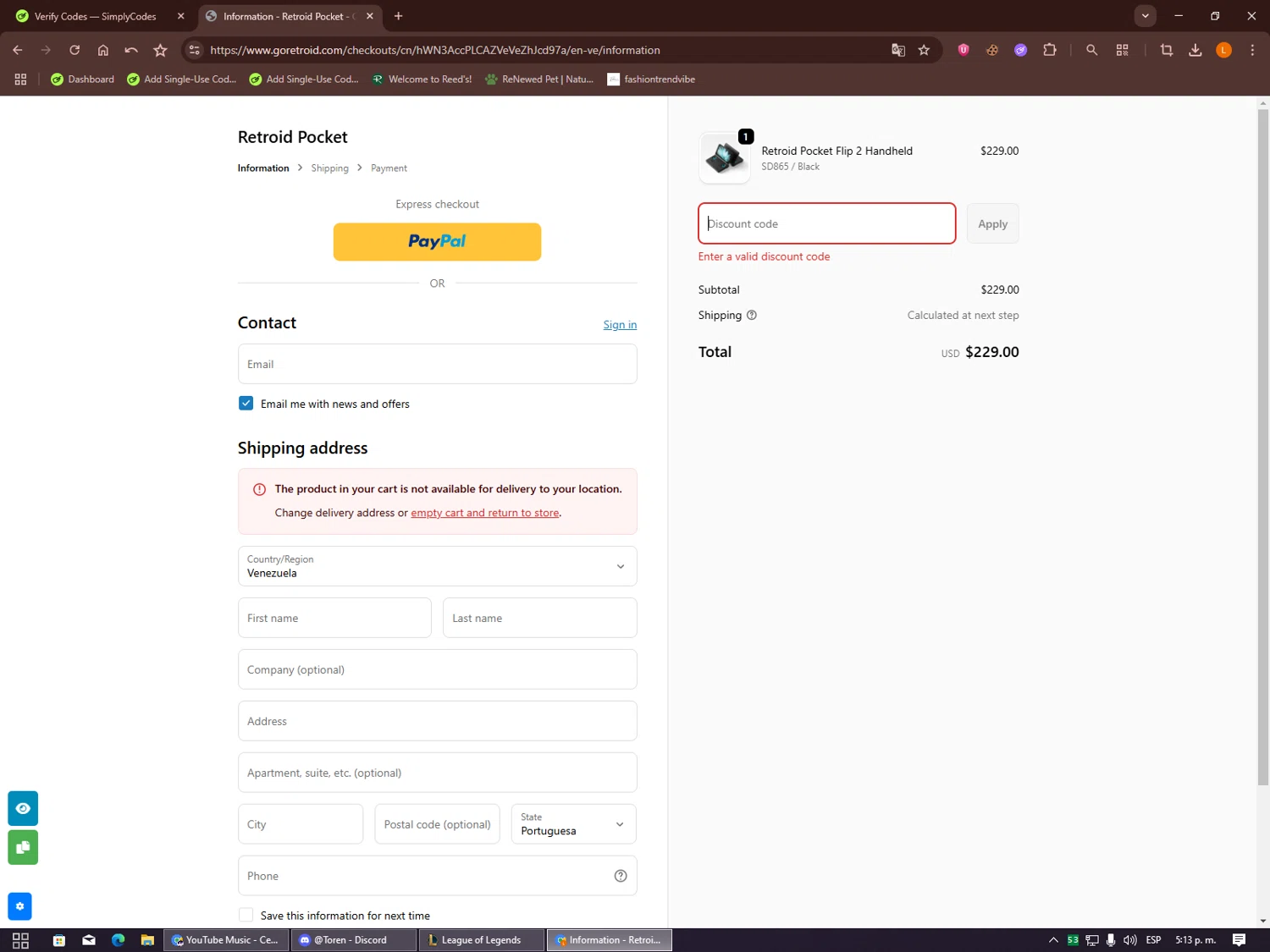The image size is (1270, 952).
Task: Open the purple round extension icon
Action: click(x=1021, y=50)
